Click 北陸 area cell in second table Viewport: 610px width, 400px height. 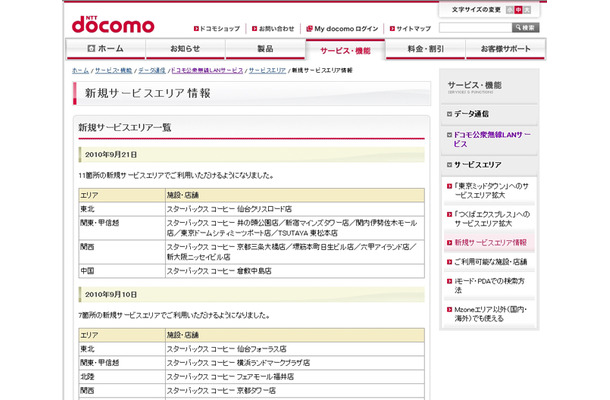[x=122, y=377]
